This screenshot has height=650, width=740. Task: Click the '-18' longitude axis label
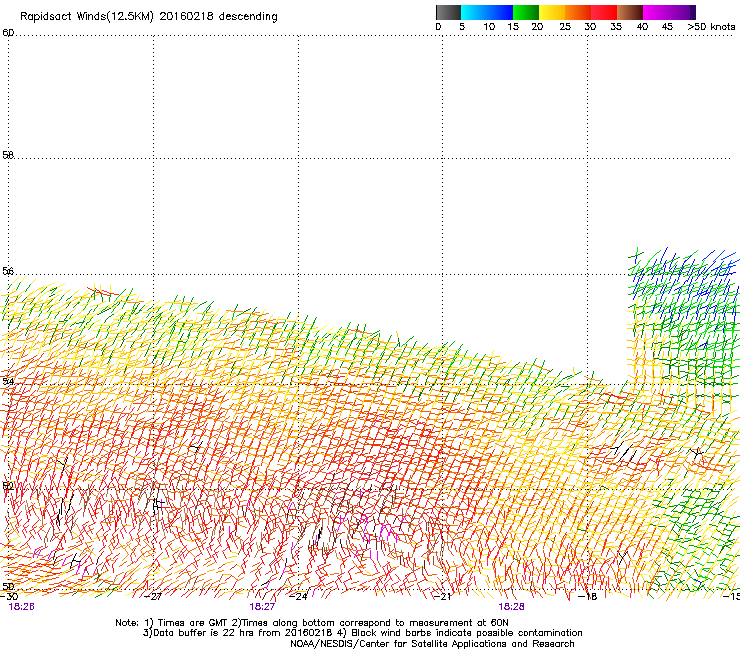coord(588,597)
